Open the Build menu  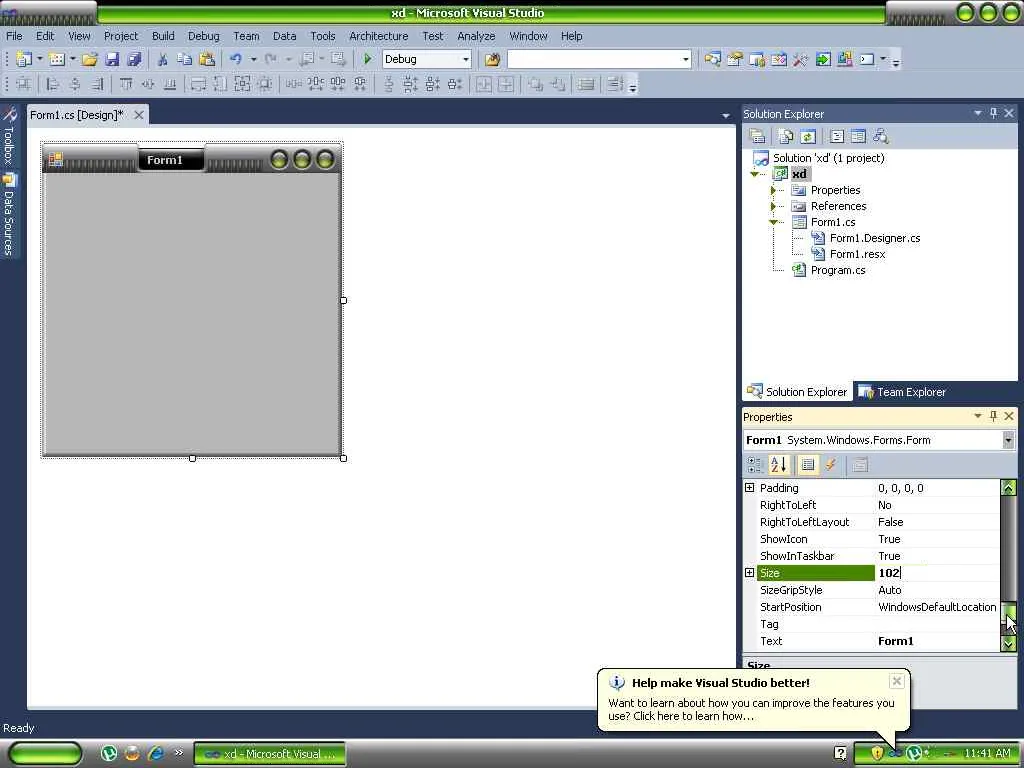pyautogui.click(x=163, y=36)
